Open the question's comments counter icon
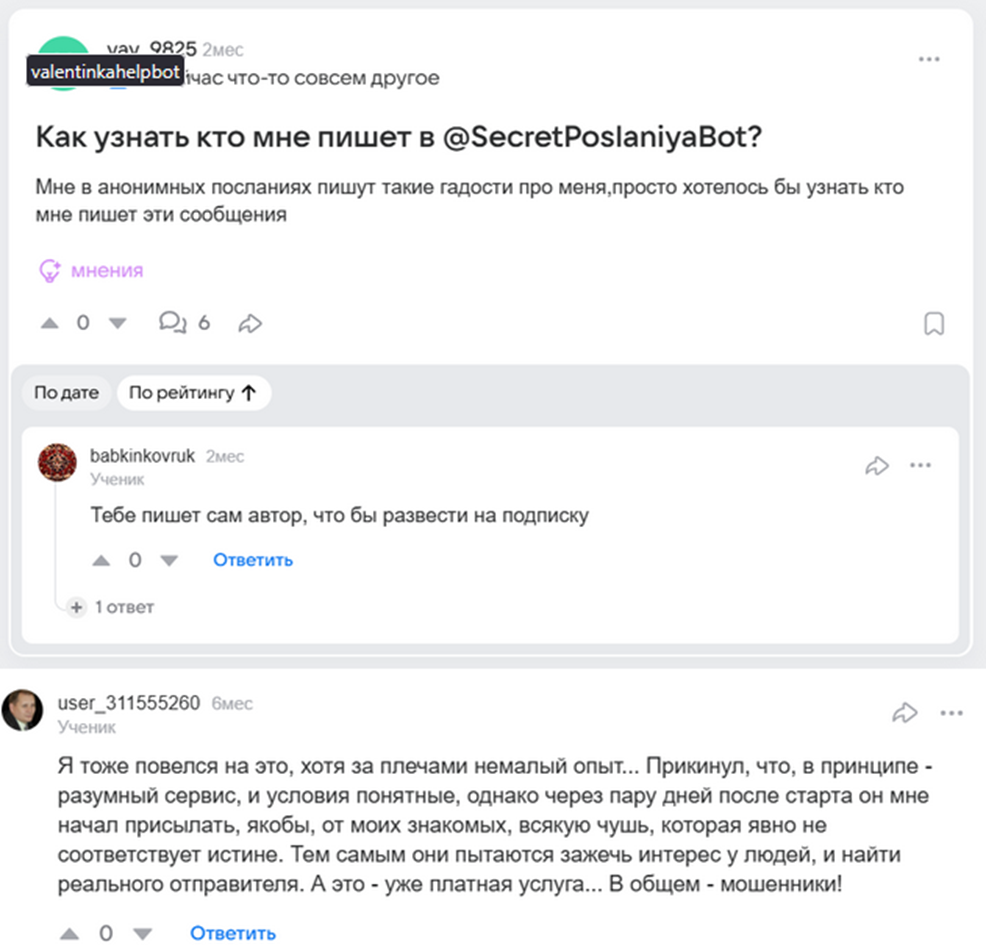 click(x=173, y=322)
